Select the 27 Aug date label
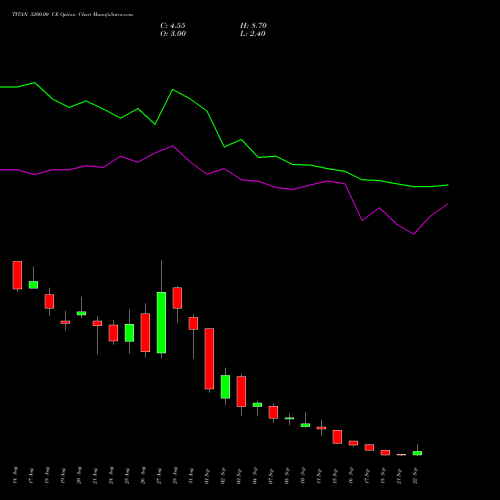Viewport: 500px width, 500px height. point(159,475)
